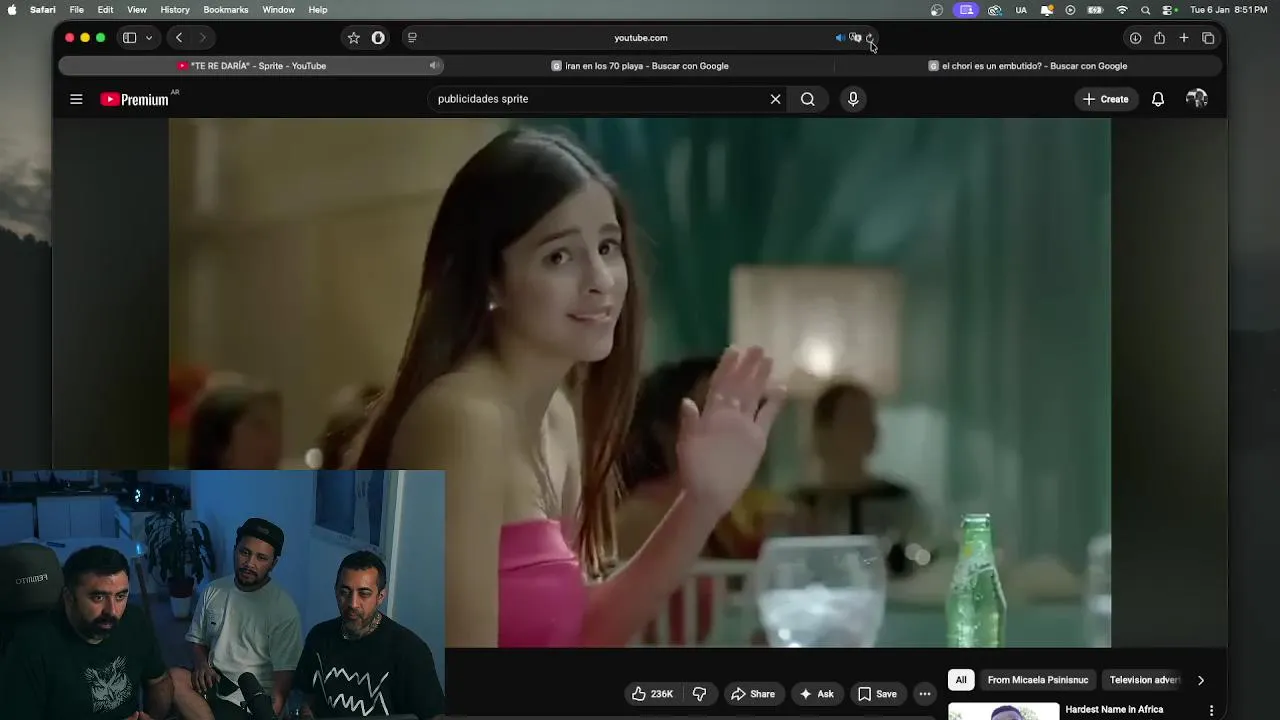Open the Bookmarks menu
This screenshot has height=720, width=1280.
(x=226, y=10)
